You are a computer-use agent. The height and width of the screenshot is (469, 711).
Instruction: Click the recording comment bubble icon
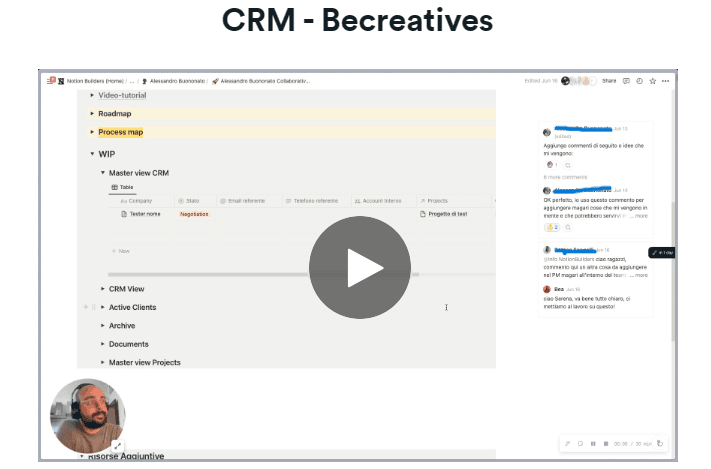(x=580, y=444)
